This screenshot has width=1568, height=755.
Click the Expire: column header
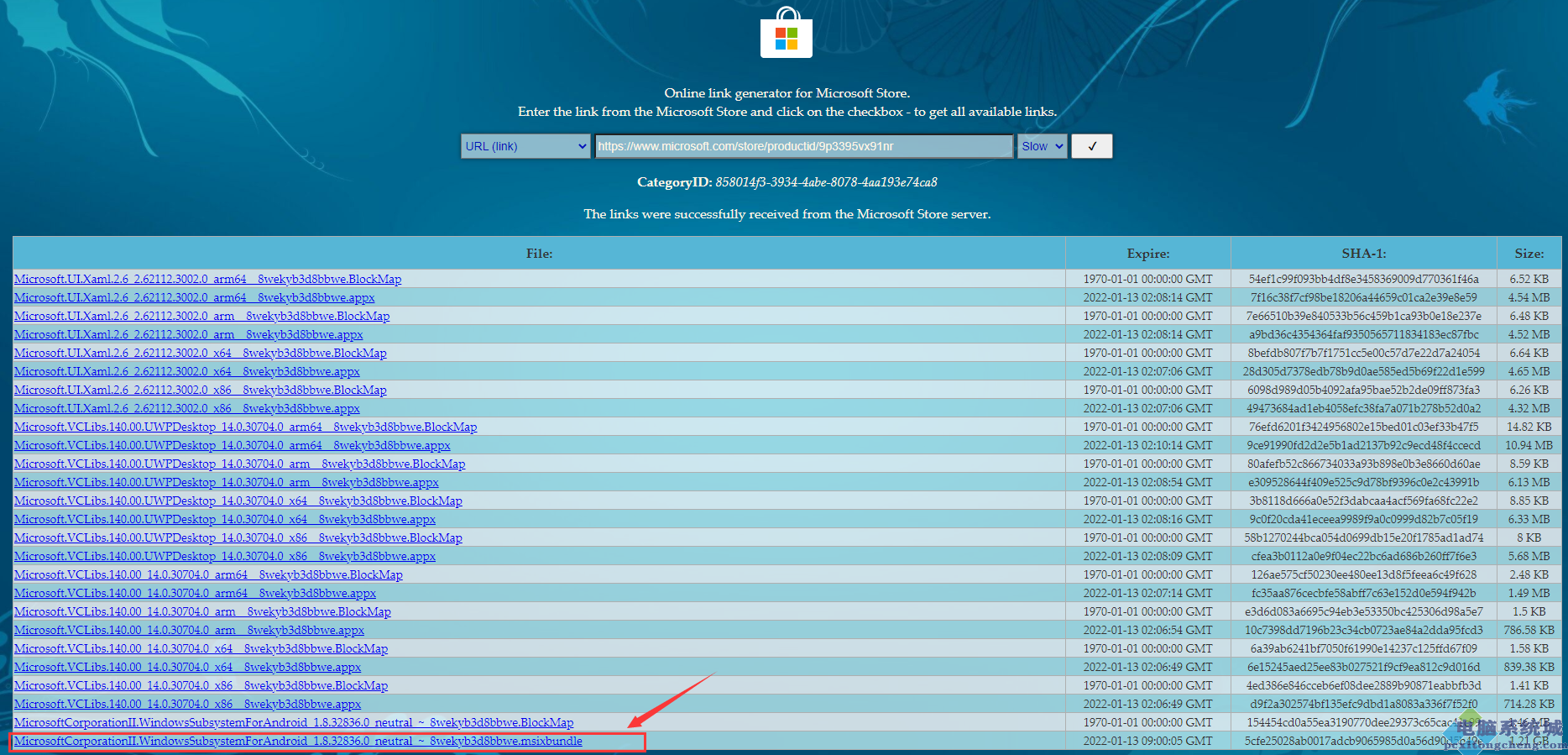tap(1147, 253)
